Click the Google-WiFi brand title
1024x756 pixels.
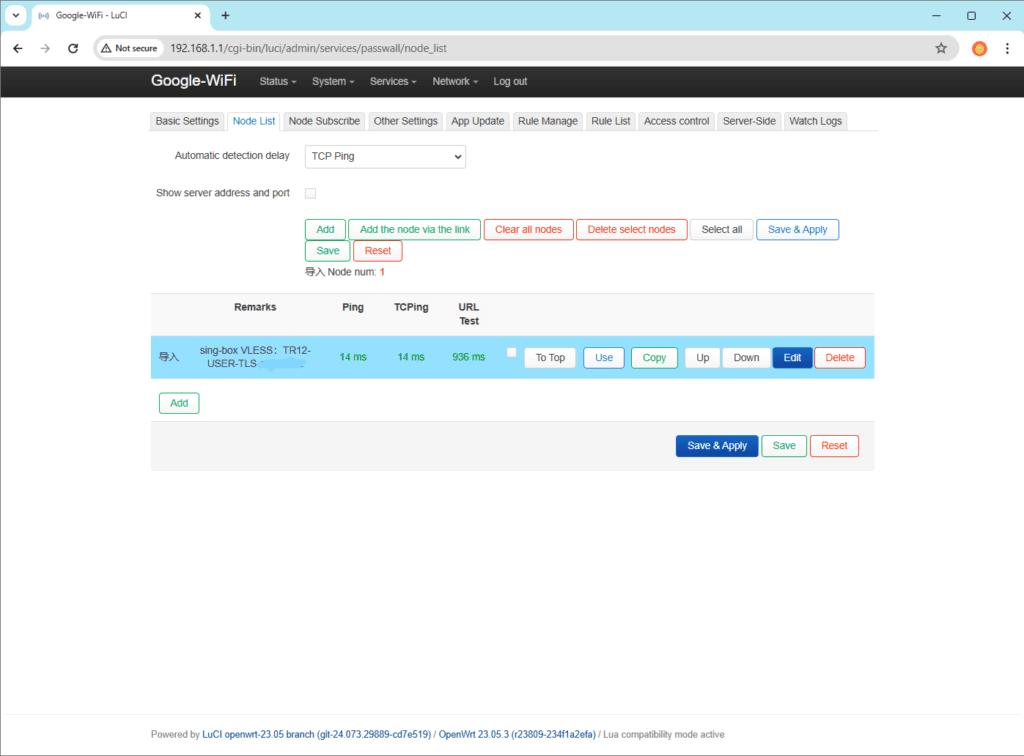[x=193, y=80]
